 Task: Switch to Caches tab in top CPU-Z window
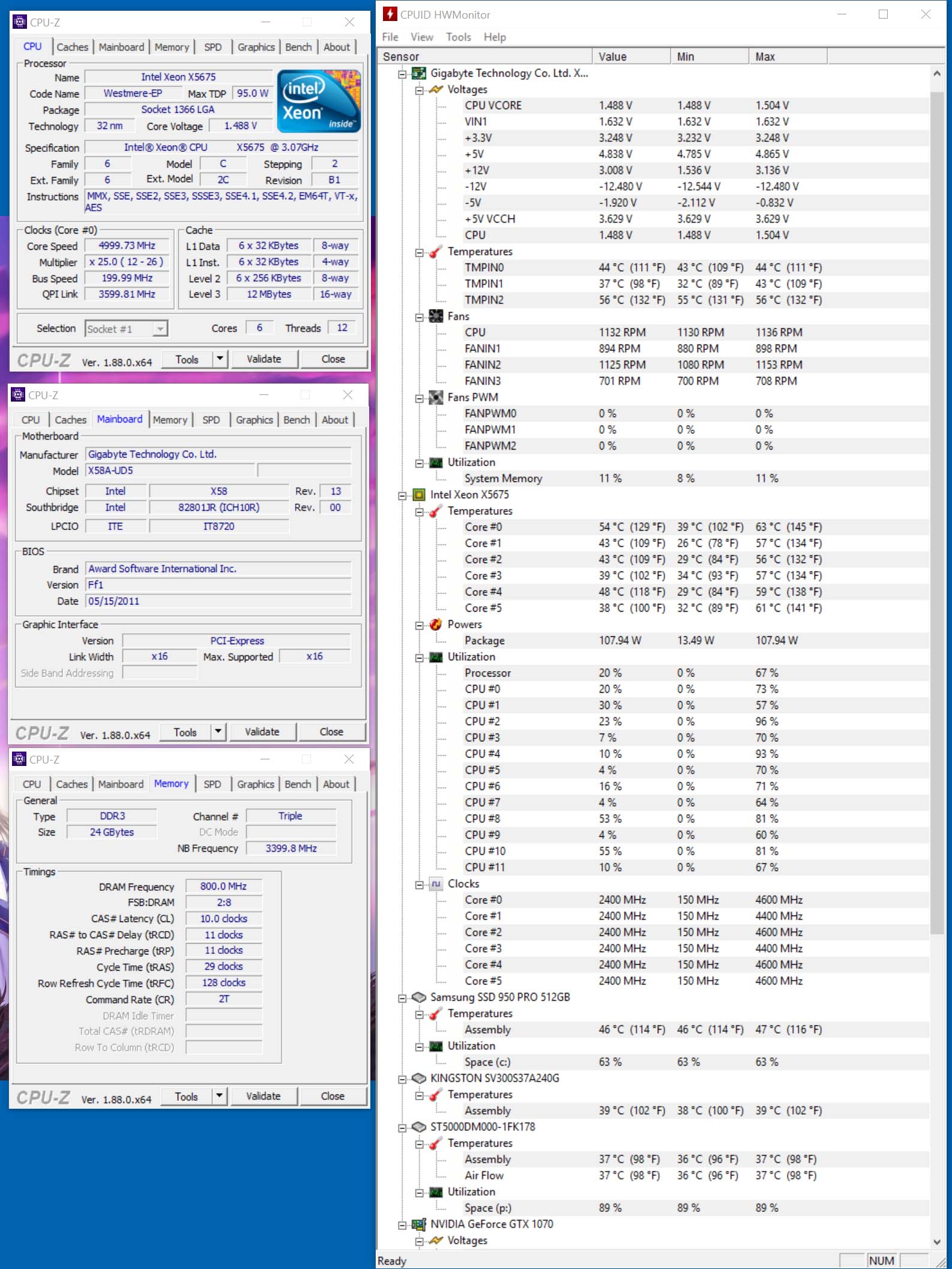pyautogui.click(x=73, y=47)
